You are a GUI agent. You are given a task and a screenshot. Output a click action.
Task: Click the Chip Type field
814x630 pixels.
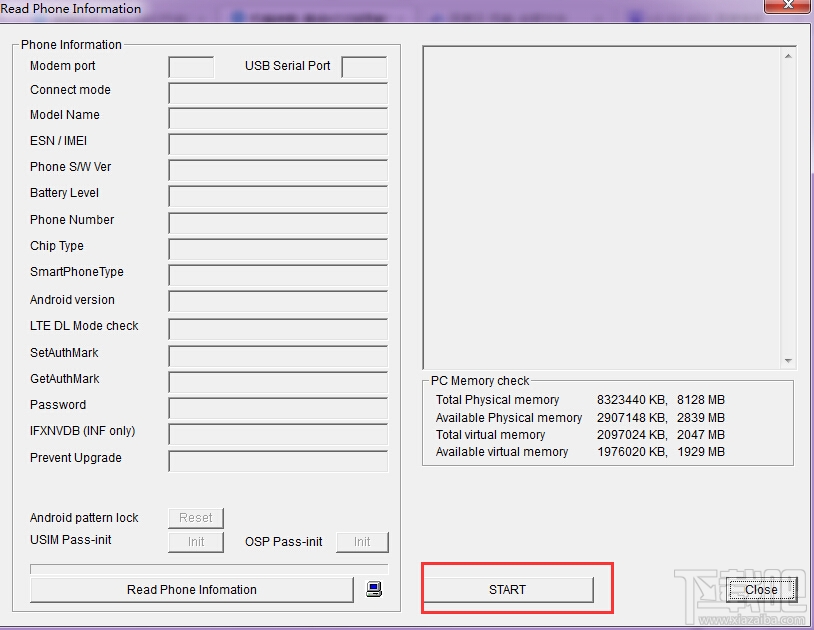pyautogui.click(x=278, y=249)
